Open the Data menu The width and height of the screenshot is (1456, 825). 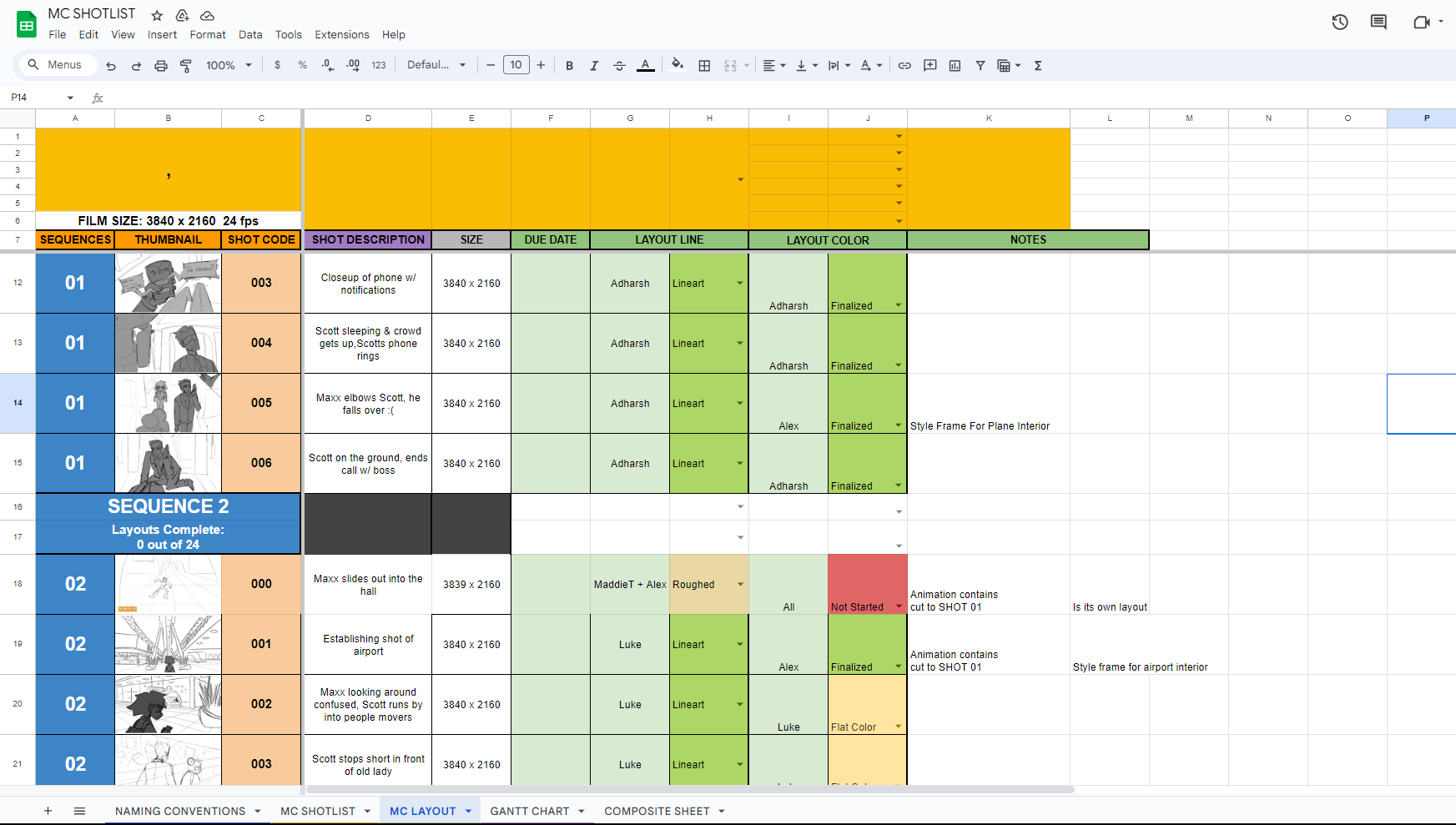coord(250,34)
